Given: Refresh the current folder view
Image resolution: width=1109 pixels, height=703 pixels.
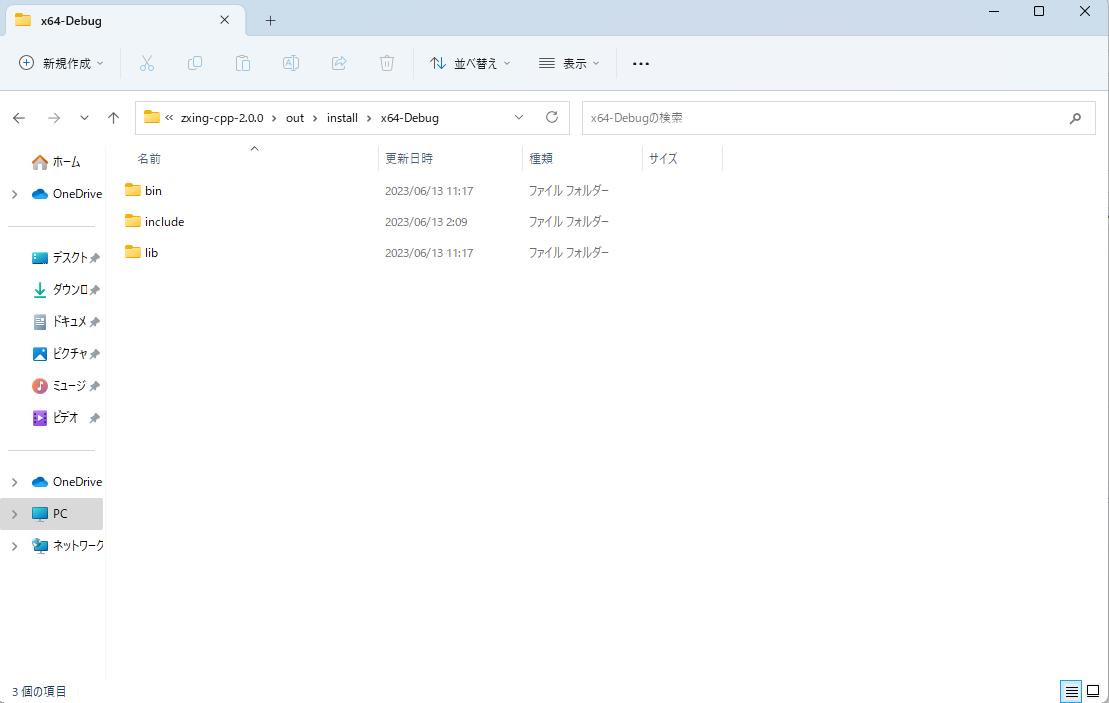Looking at the screenshot, I should [551, 117].
